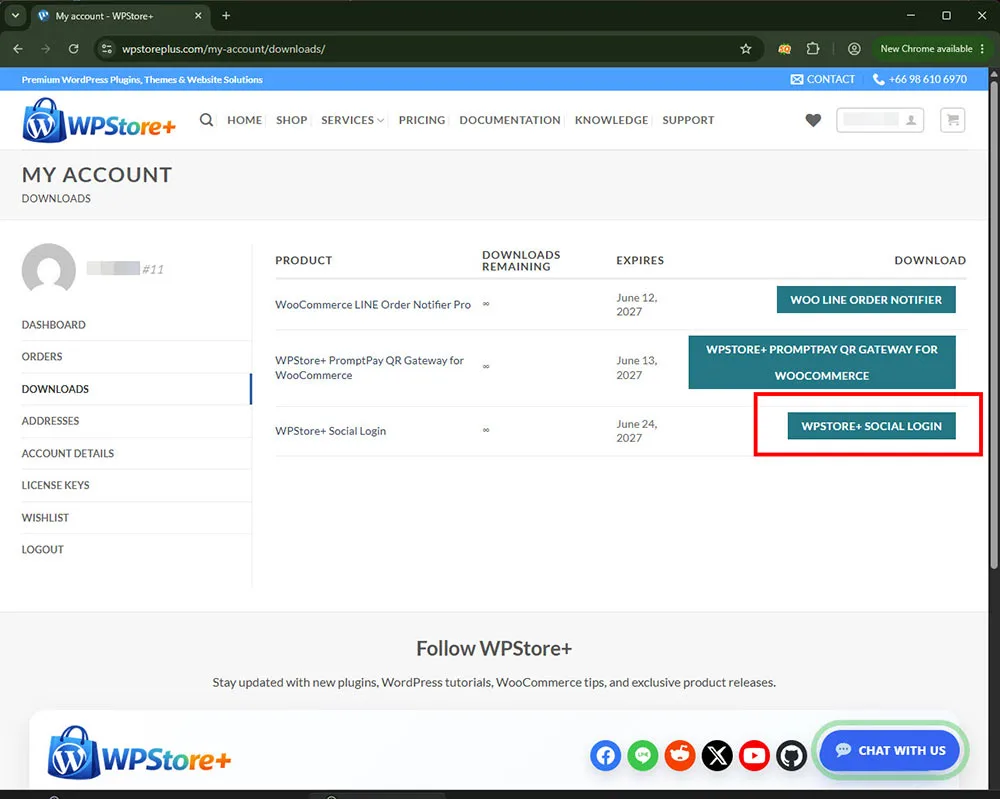Click the 'Follow WPStore+' heading
1000x799 pixels.
(x=494, y=649)
